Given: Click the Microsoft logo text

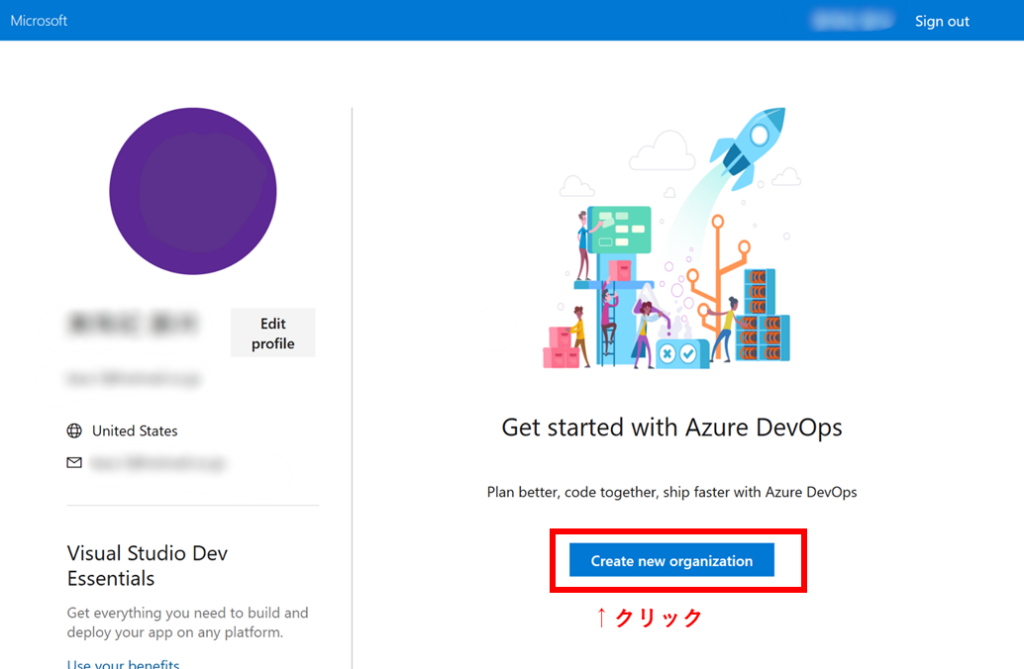Looking at the screenshot, I should 39,20.
